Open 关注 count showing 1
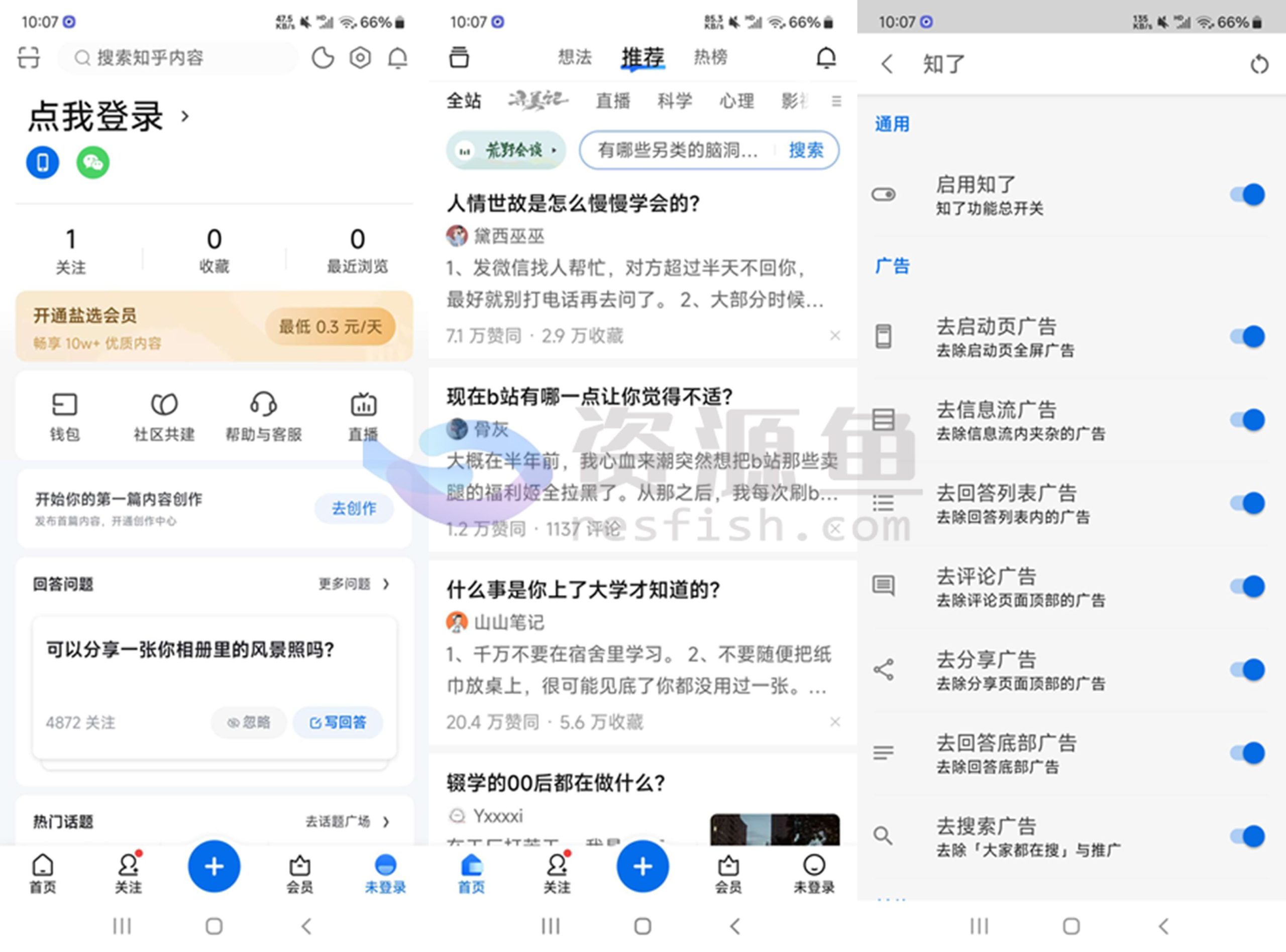Screen dimensions: 1286x952 (70, 251)
